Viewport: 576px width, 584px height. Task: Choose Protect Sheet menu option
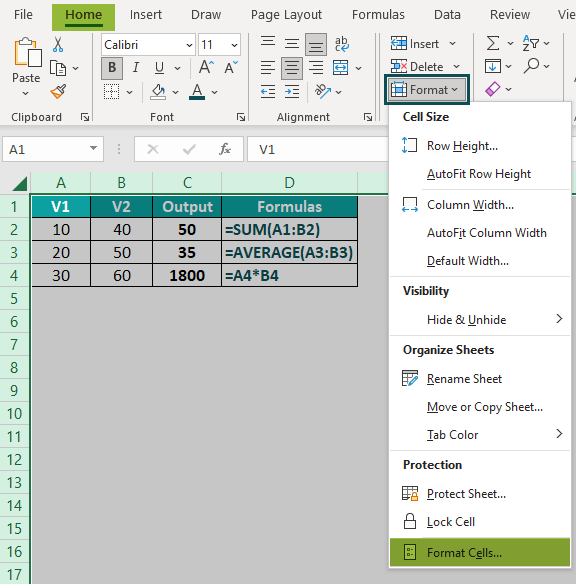click(x=480, y=493)
